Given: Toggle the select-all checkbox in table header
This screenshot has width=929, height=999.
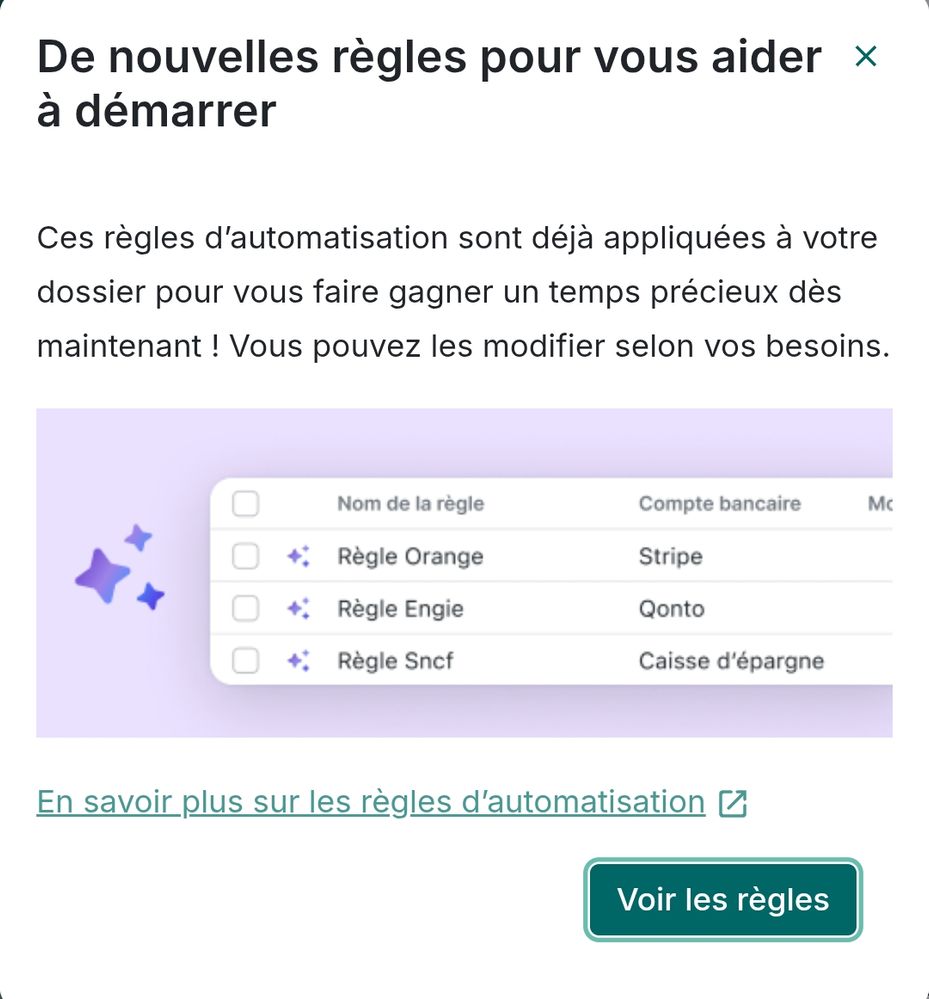Looking at the screenshot, I should tap(245, 504).
